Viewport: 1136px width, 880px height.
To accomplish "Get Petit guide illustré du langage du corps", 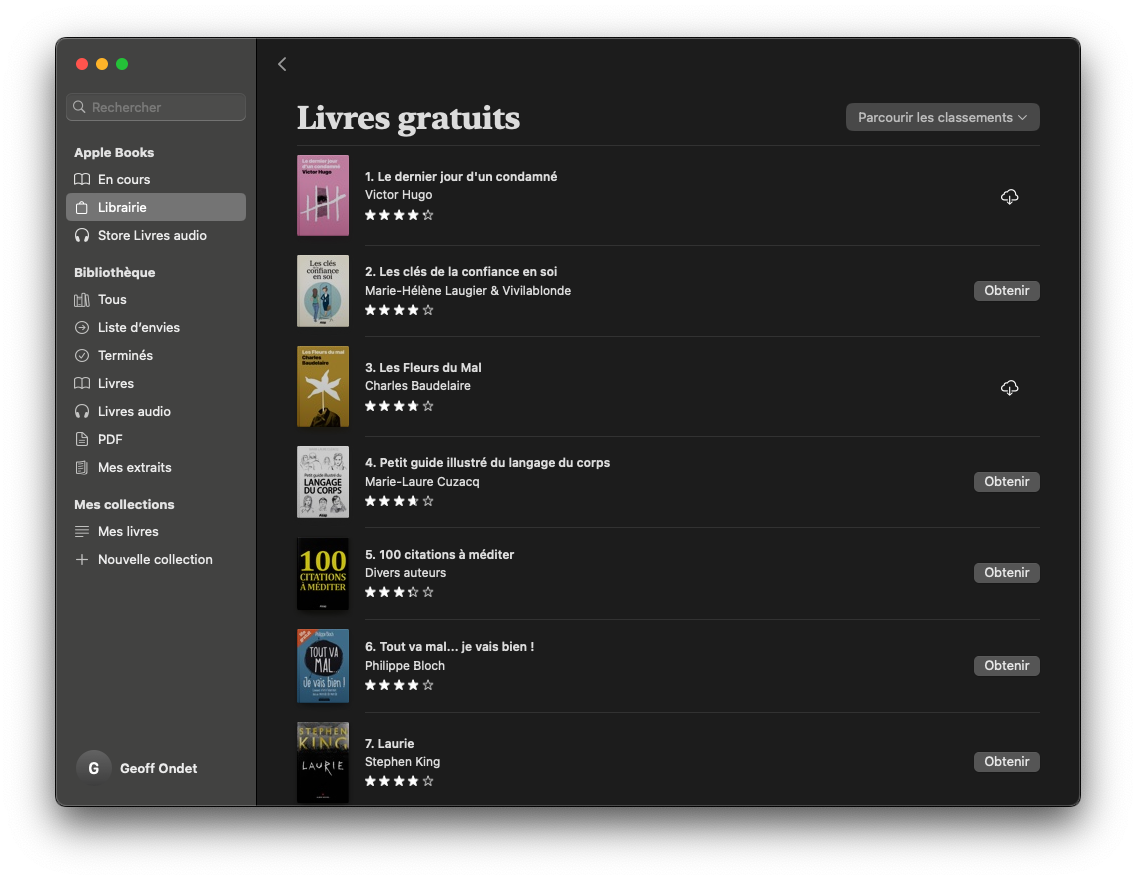I will click(x=1006, y=482).
